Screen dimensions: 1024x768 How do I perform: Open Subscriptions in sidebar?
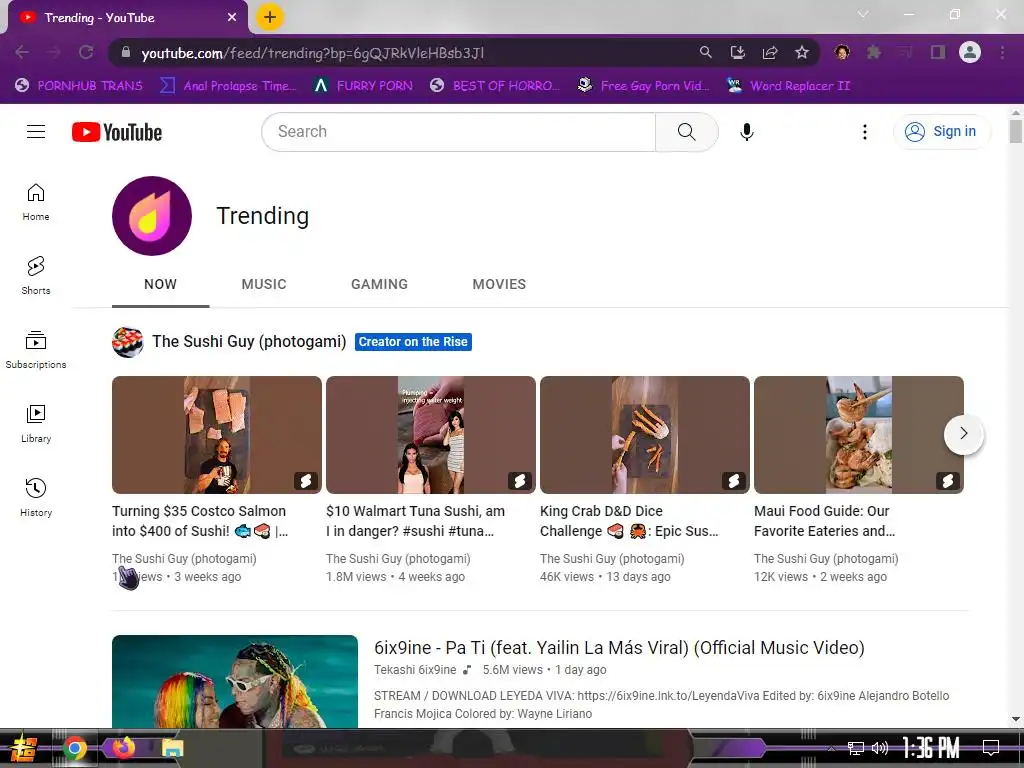tap(36, 350)
